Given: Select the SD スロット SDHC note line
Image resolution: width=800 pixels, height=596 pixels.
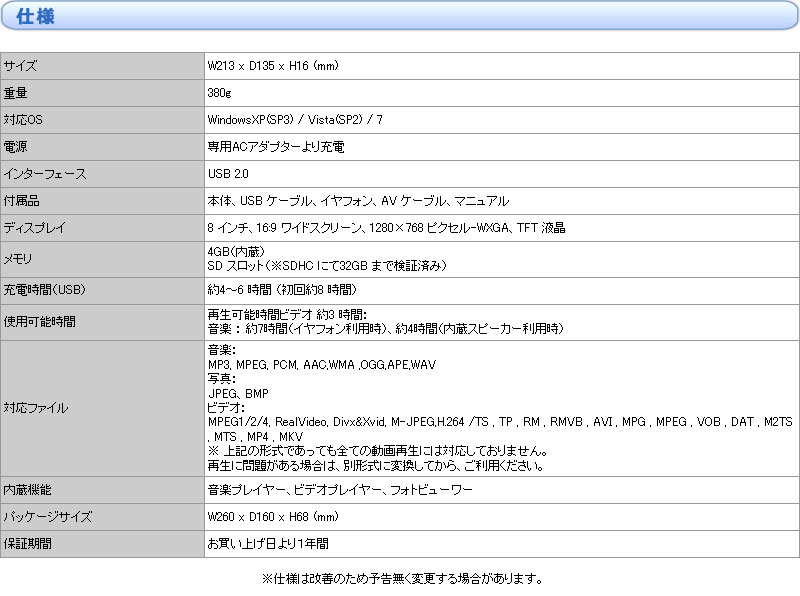Looking at the screenshot, I should coord(326,265).
